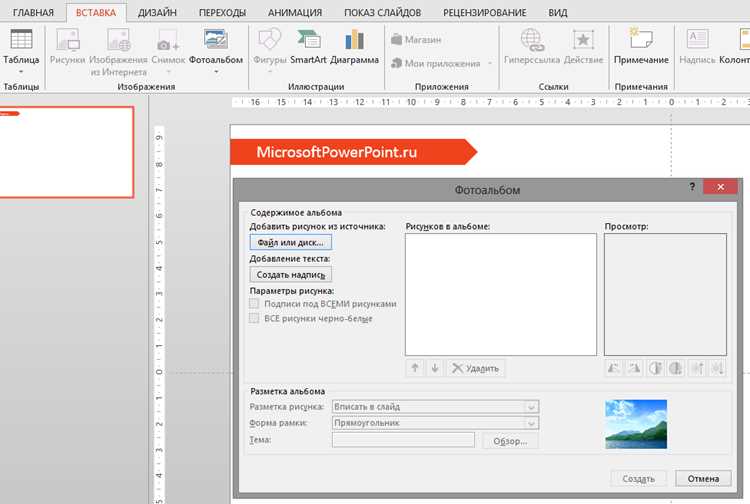Select Изображения из Интернета icon
Viewport: 750px width, 504px height.
click(x=118, y=52)
